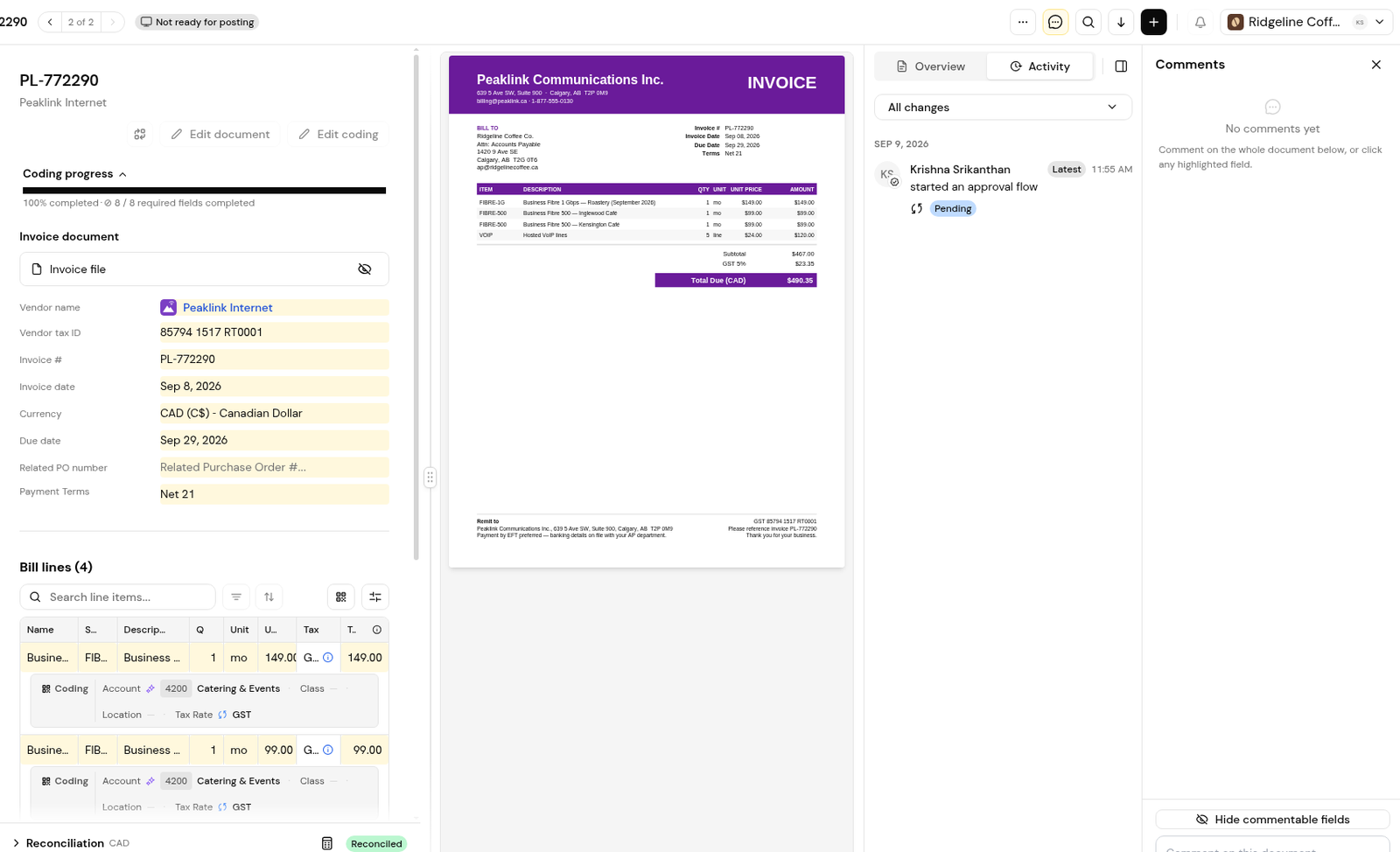
Task: Open bill lines column settings icon
Action: pos(375,597)
